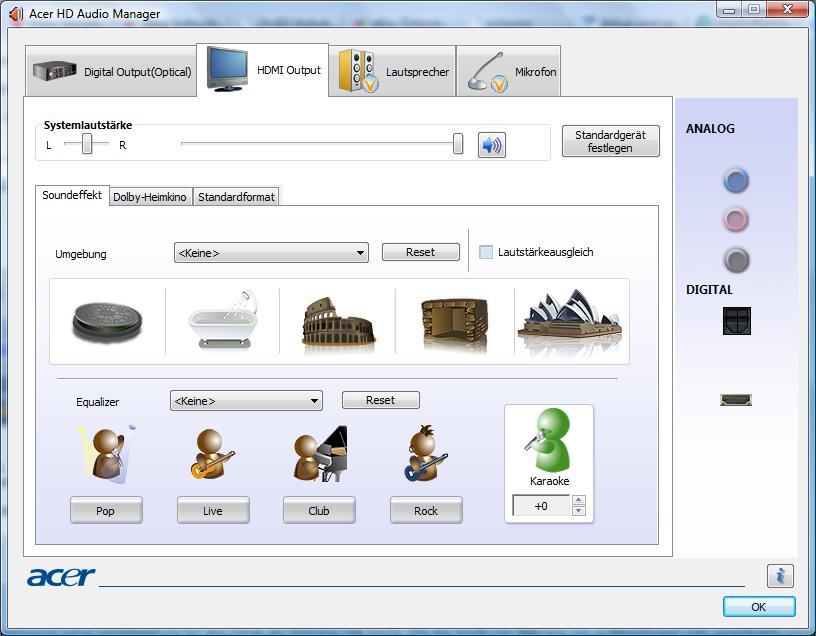Click the digital optical connector icon
The width and height of the screenshot is (816, 636).
pyautogui.click(x=736, y=320)
